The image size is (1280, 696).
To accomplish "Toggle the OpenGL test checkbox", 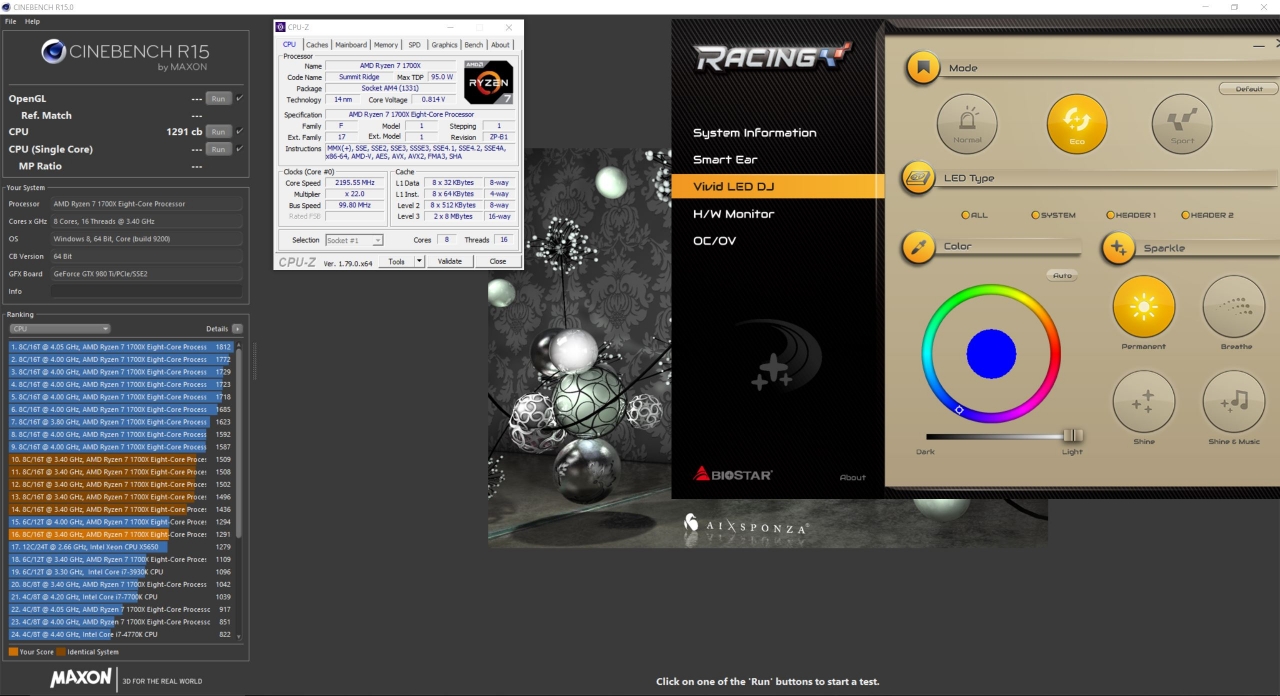I will coord(240,98).
